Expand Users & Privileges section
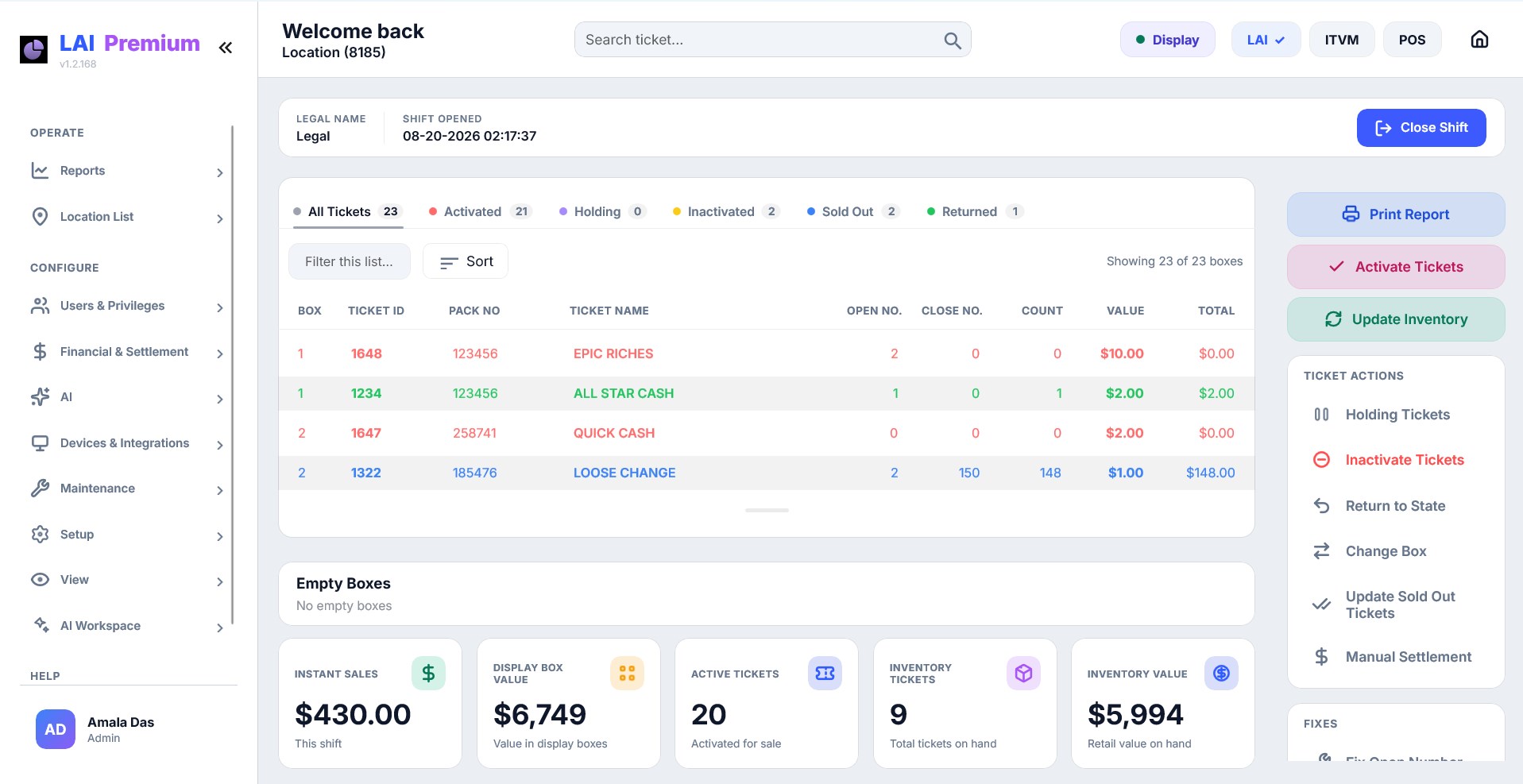Image resolution: width=1523 pixels, height=784 pixels. click(127, 306)
